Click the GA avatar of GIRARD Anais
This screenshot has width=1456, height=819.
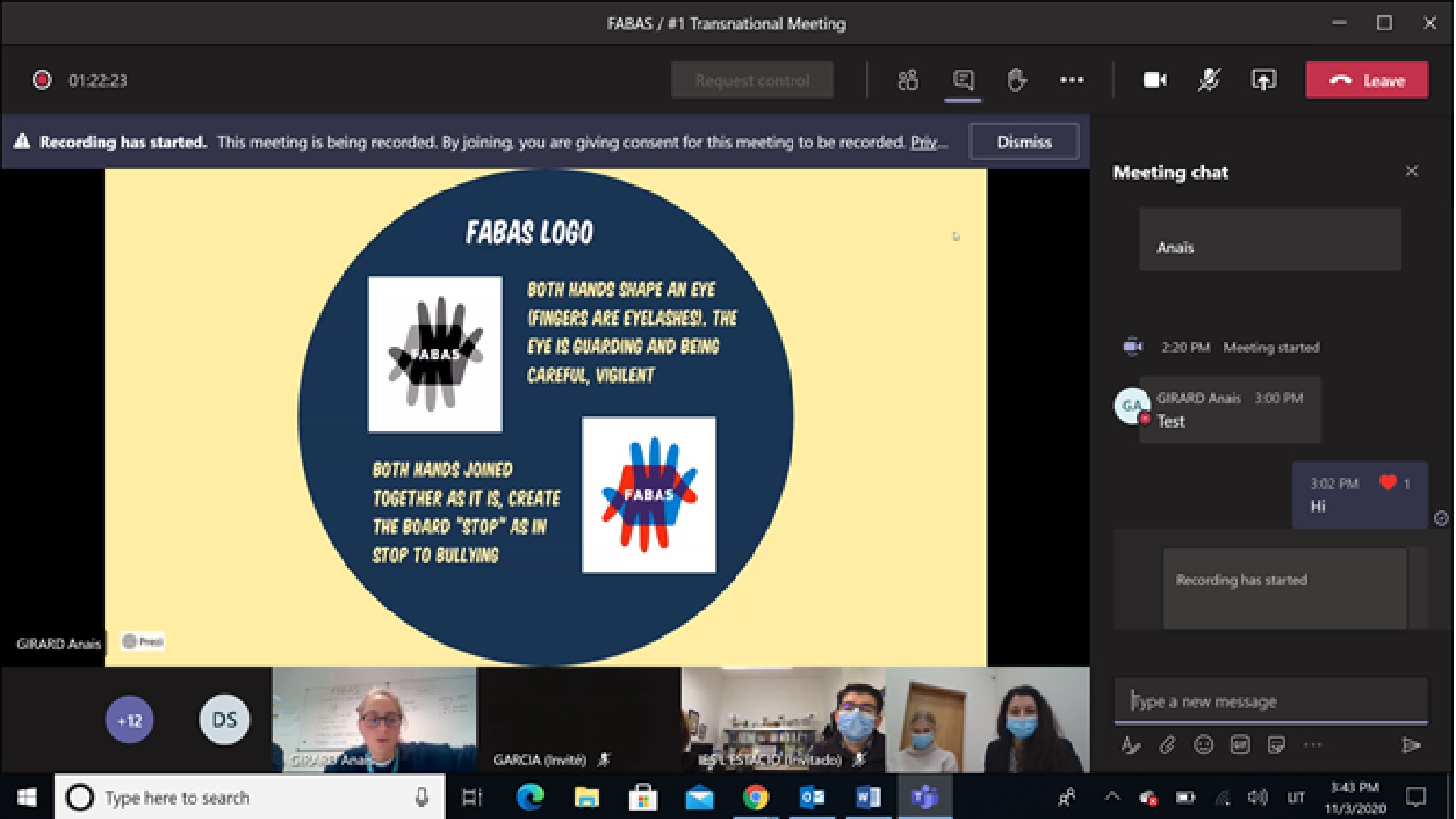(x=1131, y=406)
